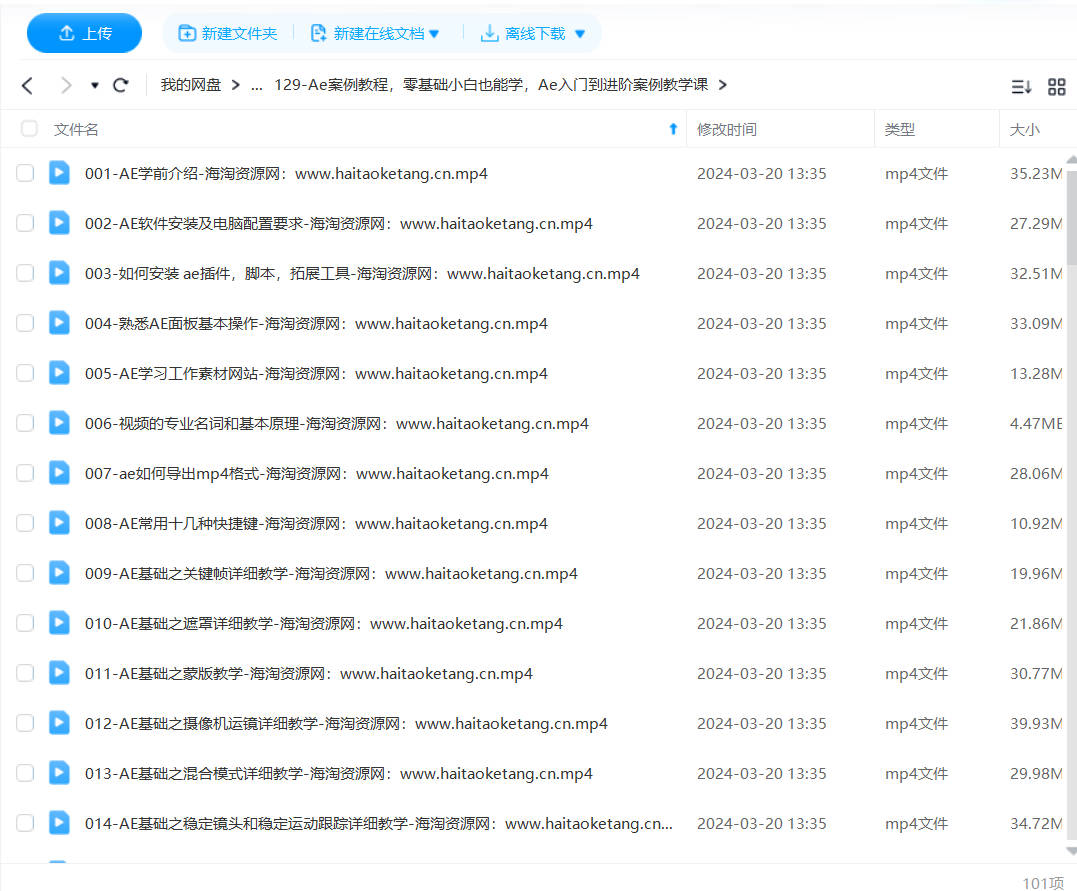This screenshot has width=1077, height=891.
Task: Click the 35.23M size of file 001
Action: [x=1036, y=174]
